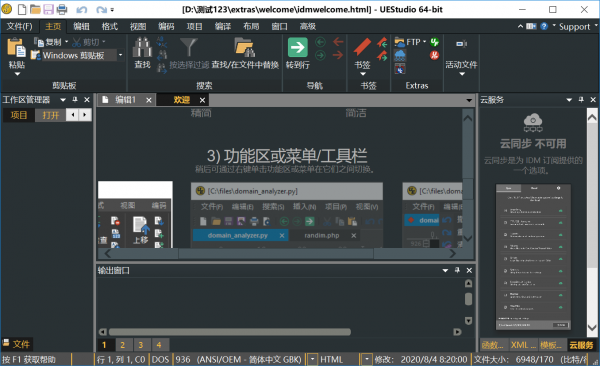Click the find next binoculars icon
This screenshot has width=600, height=366.
point(162,68)
